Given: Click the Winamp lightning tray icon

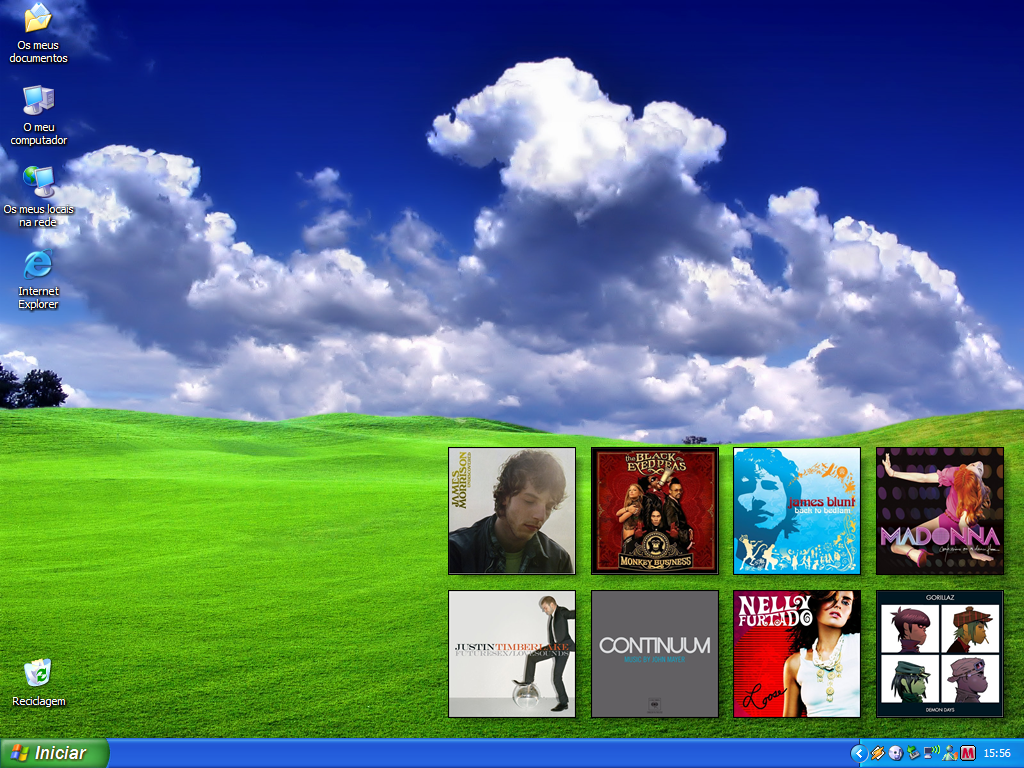Looking at the screenshot, I should coord(878,754).
